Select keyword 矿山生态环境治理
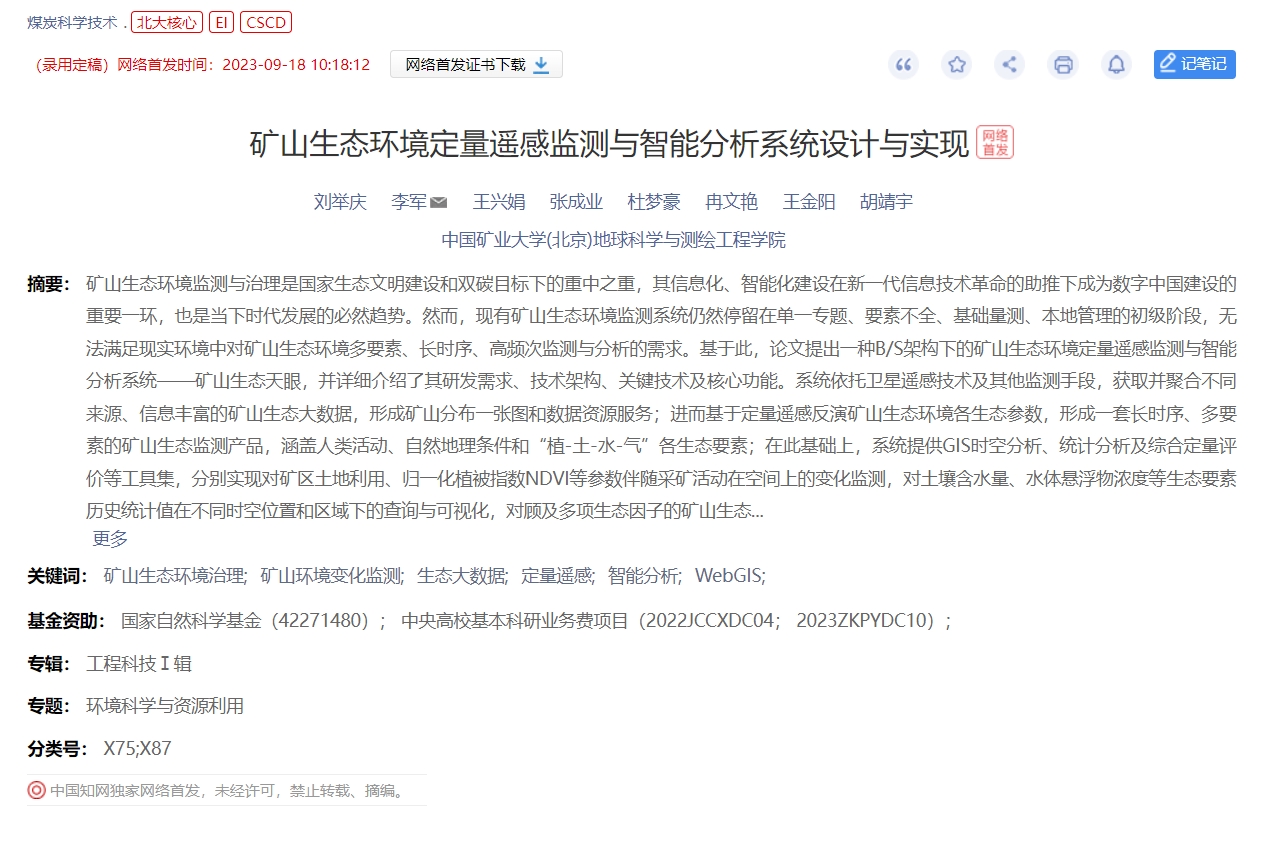This screenshot has width=1265, height=846. click(176, 576)
